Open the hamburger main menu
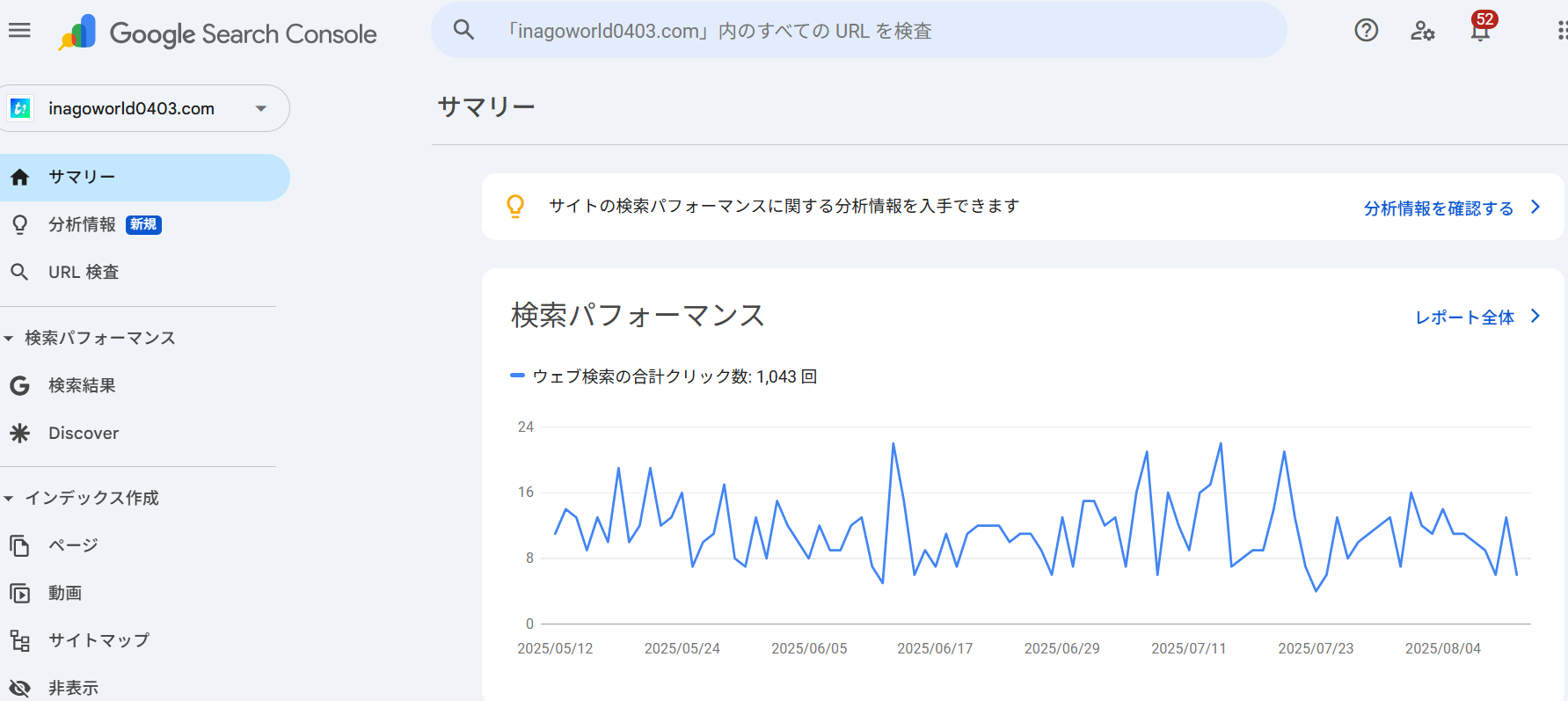The image size is (1568, 701). point(19,31)
